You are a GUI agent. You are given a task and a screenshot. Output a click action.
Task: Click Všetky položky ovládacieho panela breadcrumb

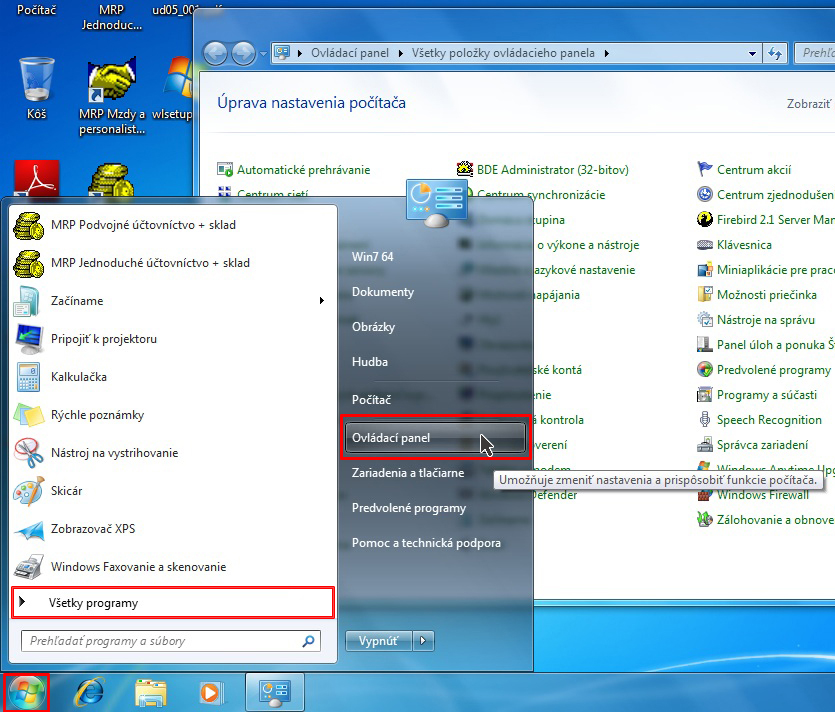(x=503, y=53)
